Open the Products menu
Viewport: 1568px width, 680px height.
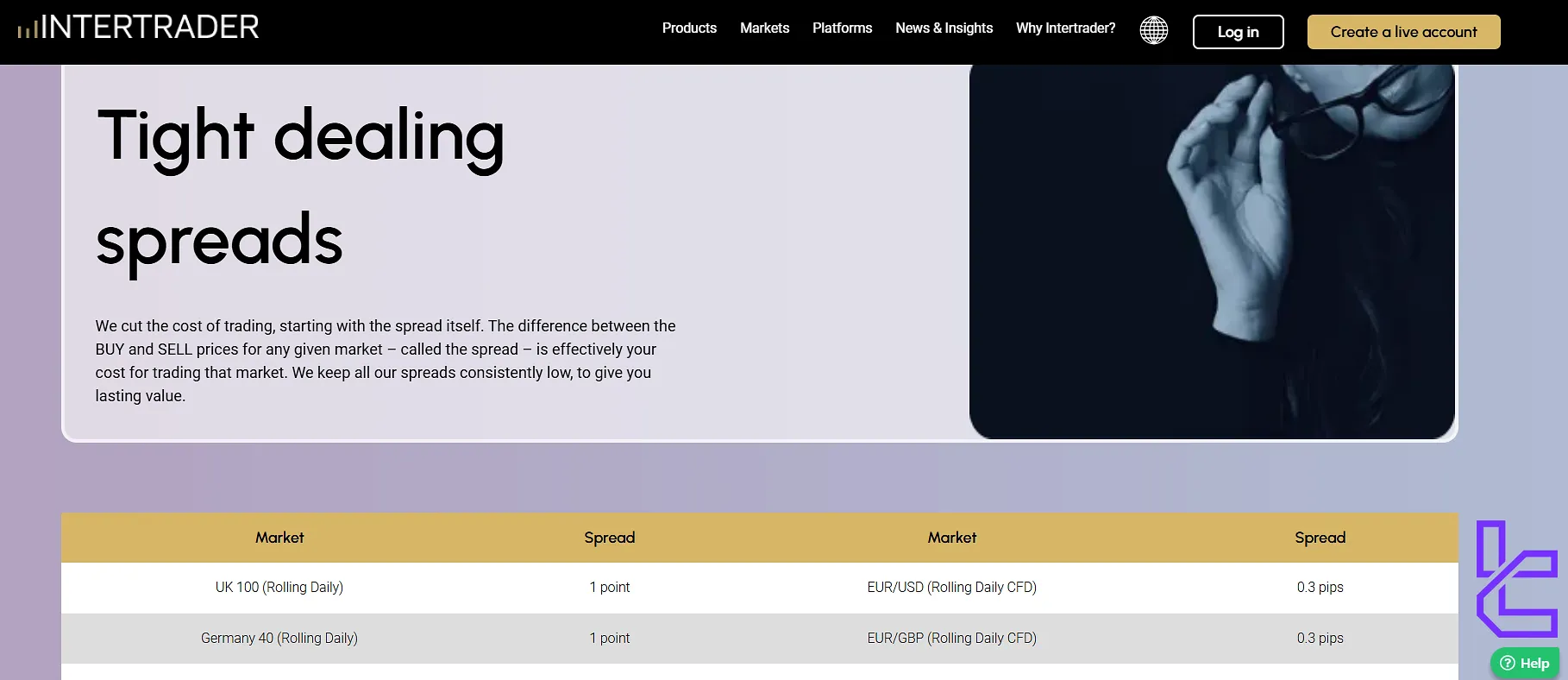[689, 28]
